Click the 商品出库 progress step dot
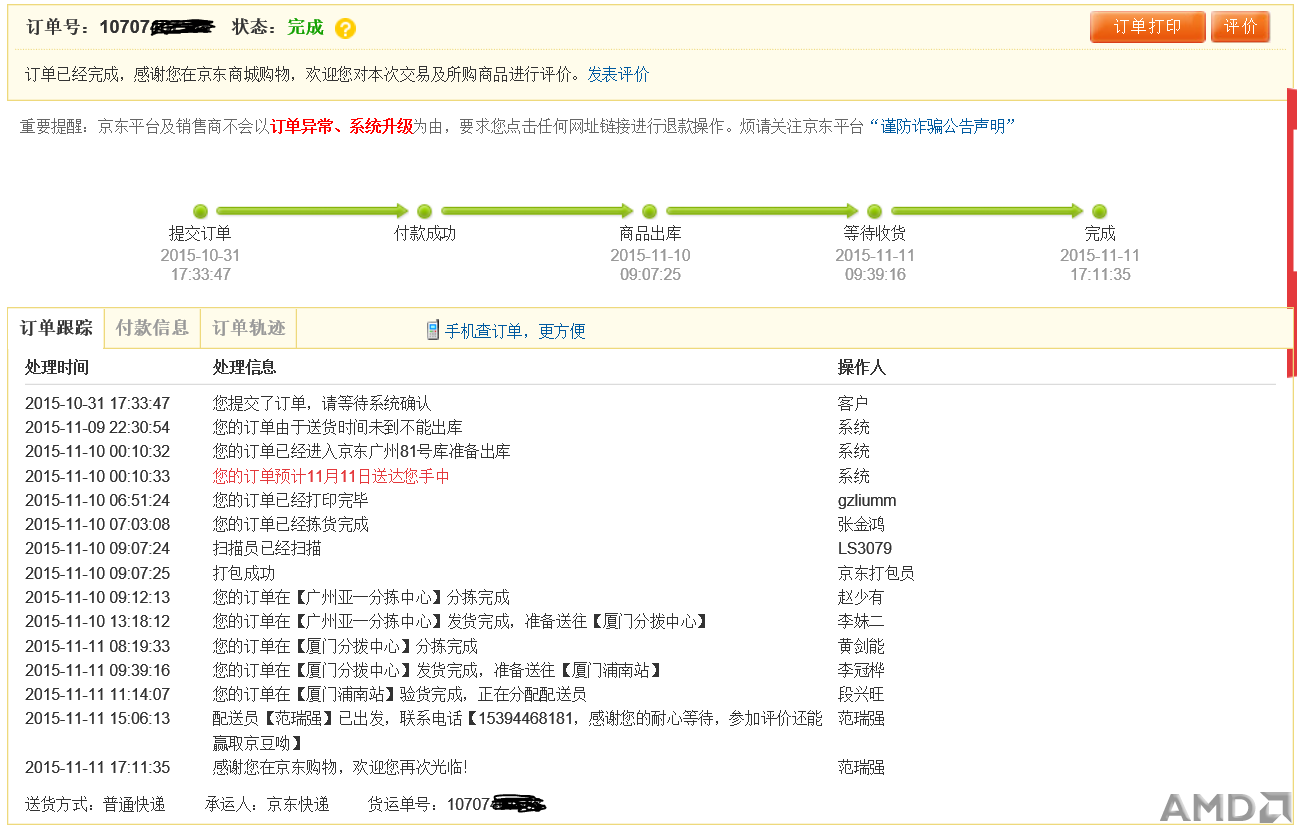 [649, 211]
